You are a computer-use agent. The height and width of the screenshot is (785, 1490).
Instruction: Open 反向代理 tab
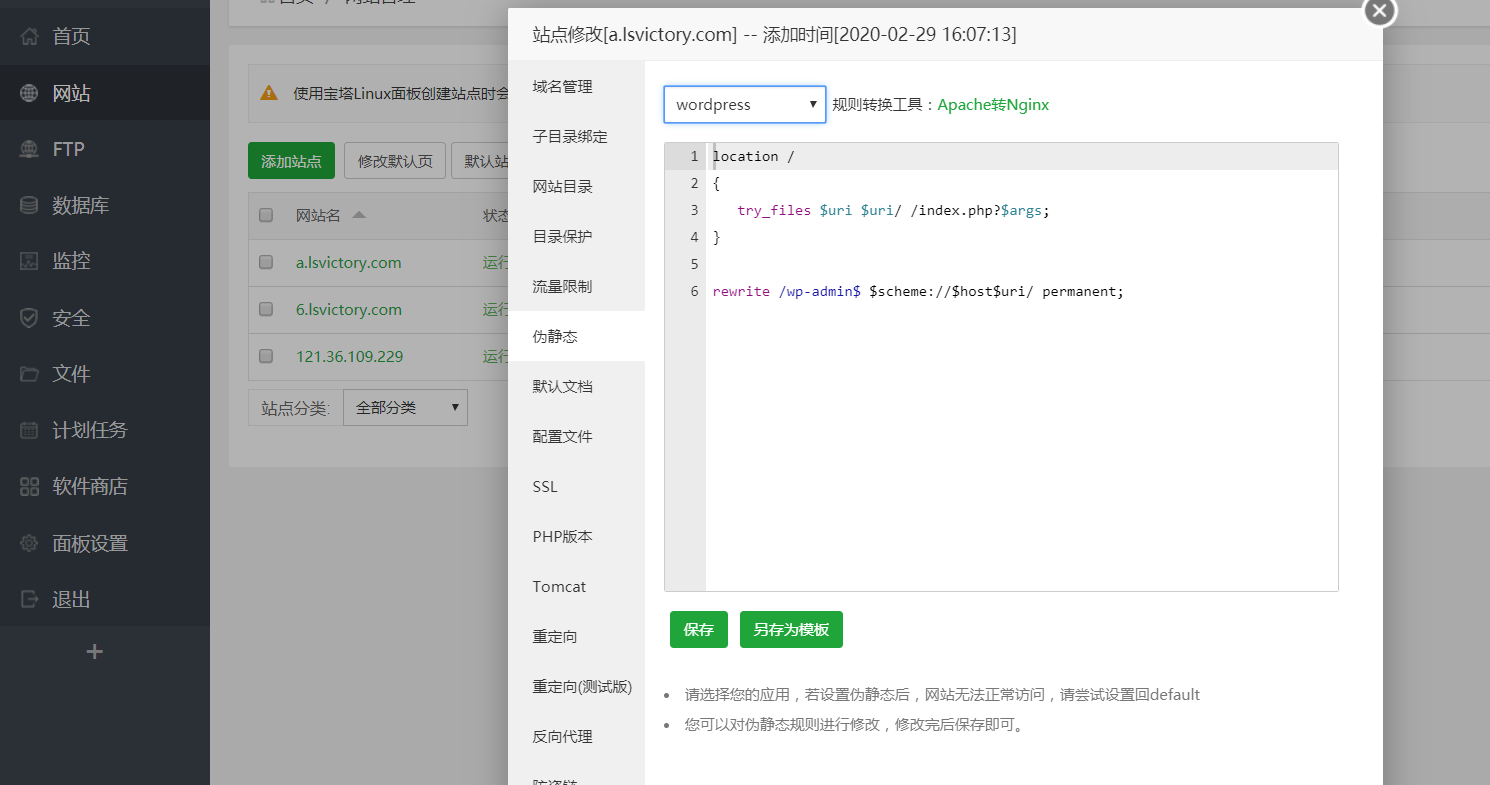coord(576,737)
